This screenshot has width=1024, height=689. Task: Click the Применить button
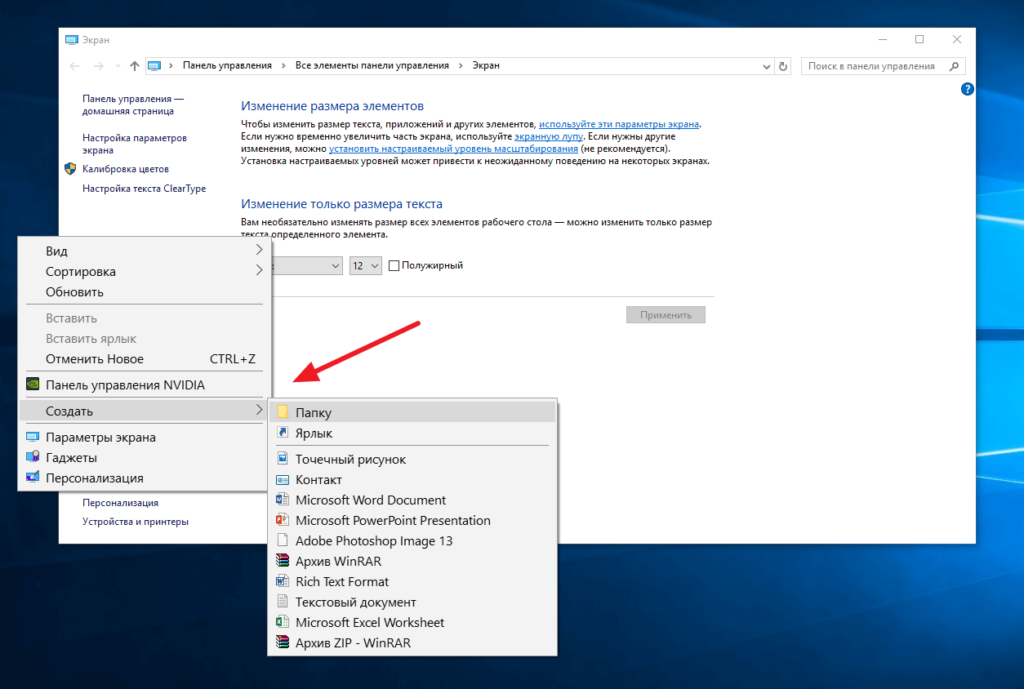665,315
